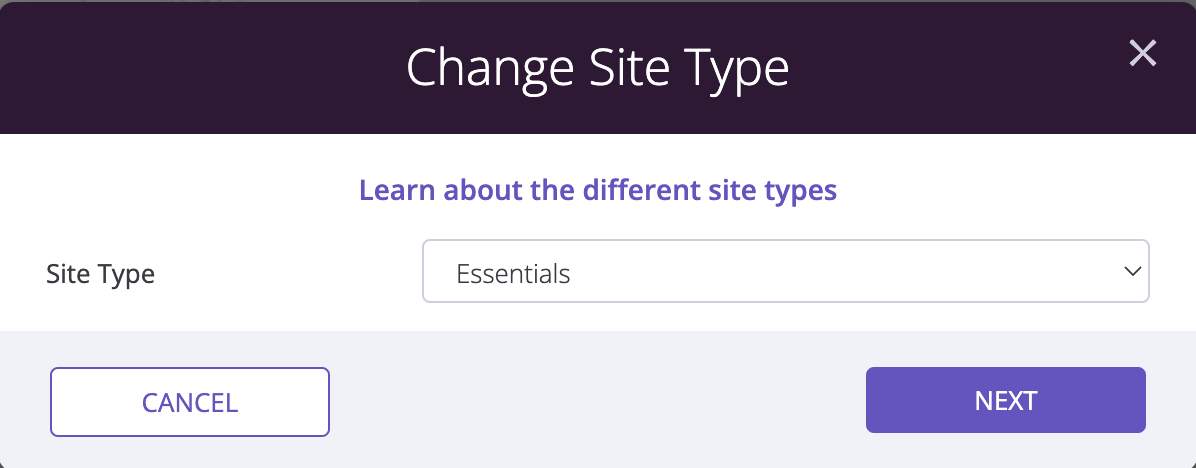Viewport: 1196px width, 468px height.
Task: Proceed using the purple NEXT button
Action: pyautogui.click(x=1005, y=400)
